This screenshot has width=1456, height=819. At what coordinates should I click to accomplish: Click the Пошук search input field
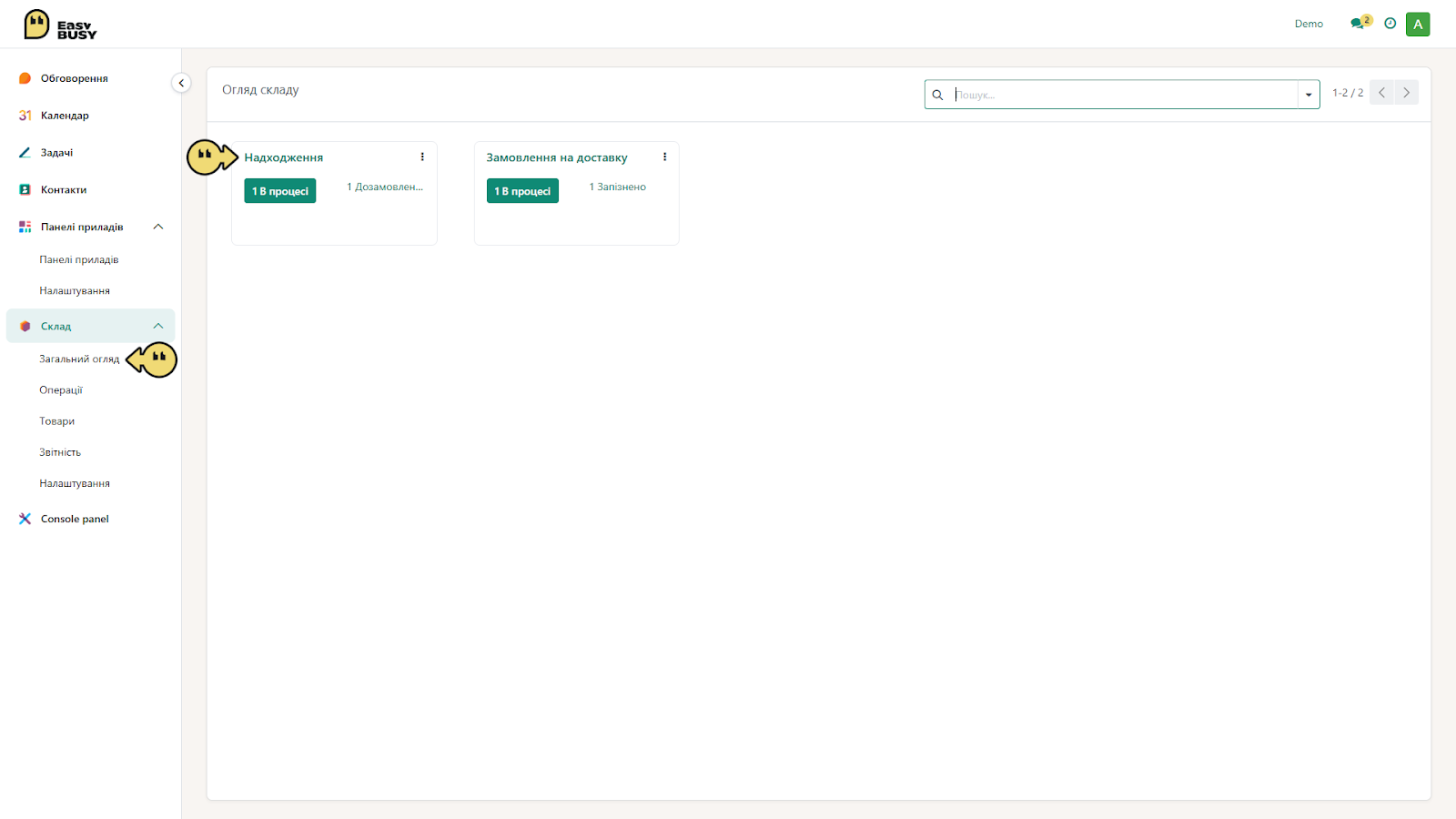pos(1124,95)
